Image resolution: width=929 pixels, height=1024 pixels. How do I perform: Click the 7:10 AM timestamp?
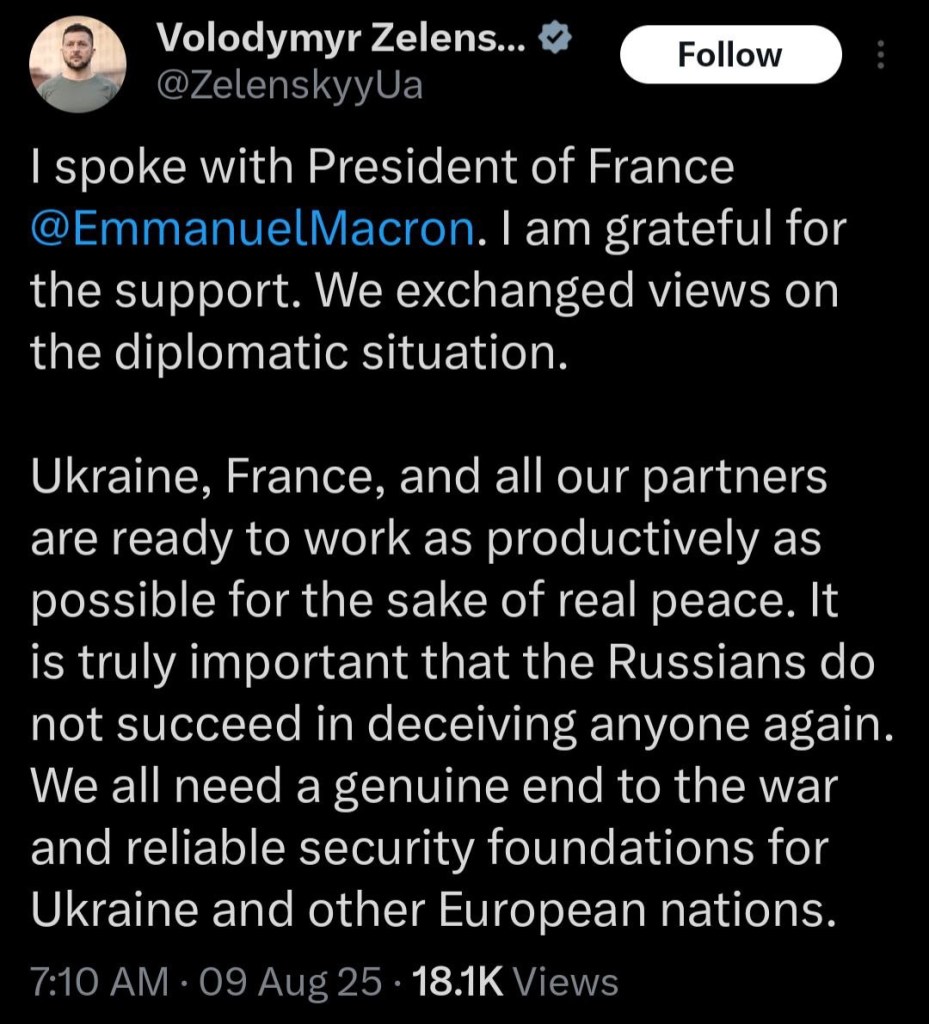99,981
